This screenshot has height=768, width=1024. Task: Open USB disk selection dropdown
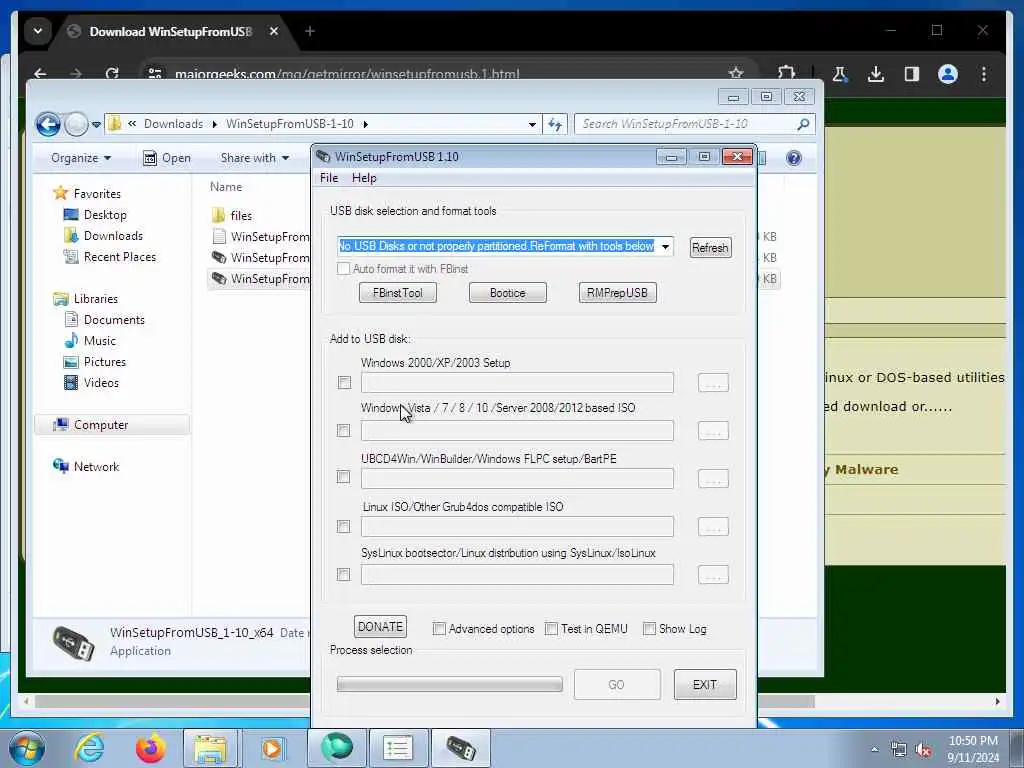tap(665, 247)
